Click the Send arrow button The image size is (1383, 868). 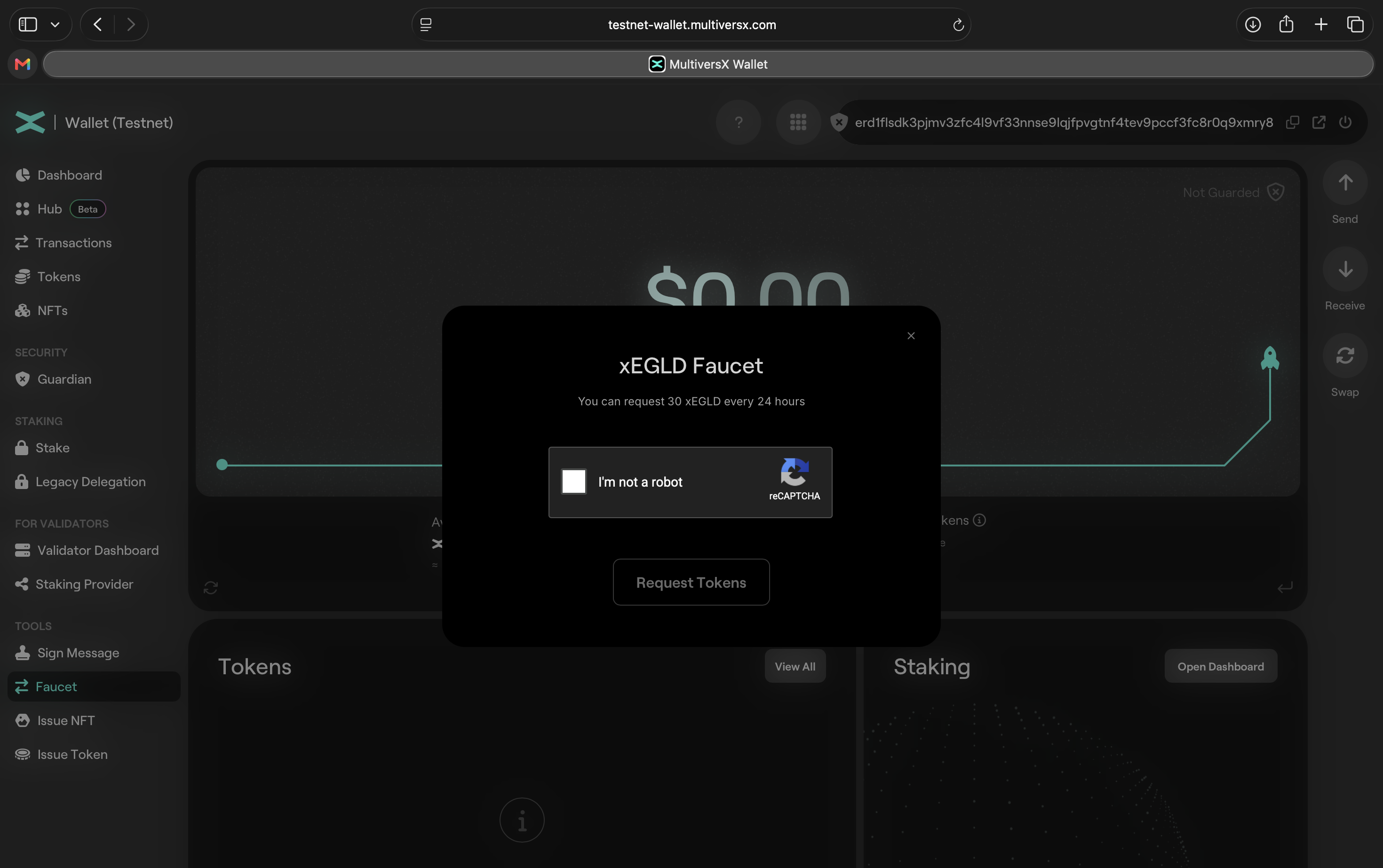[1345, 182]
